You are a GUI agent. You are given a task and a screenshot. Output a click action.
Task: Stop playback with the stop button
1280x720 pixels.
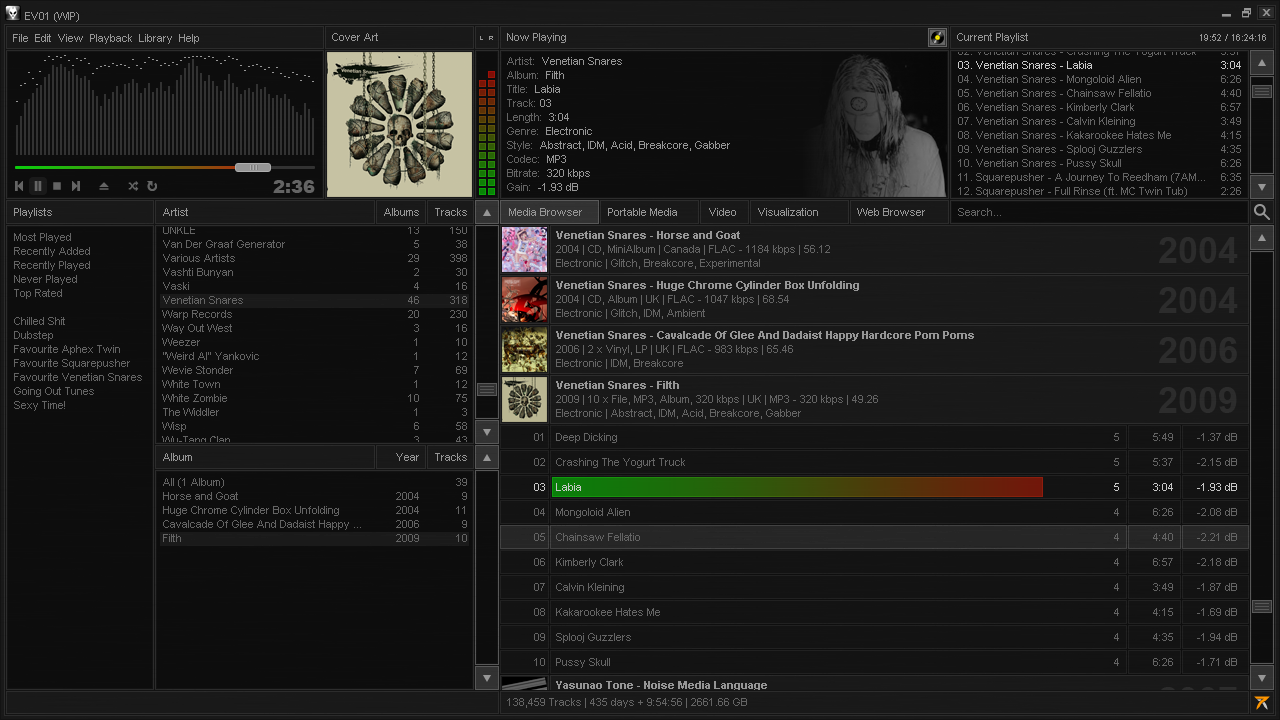coord(57,186)
